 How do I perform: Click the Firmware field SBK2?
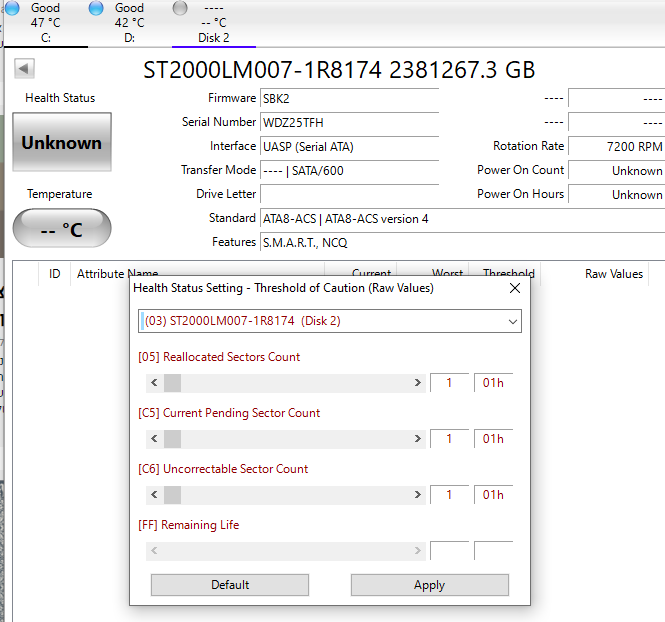349,99
